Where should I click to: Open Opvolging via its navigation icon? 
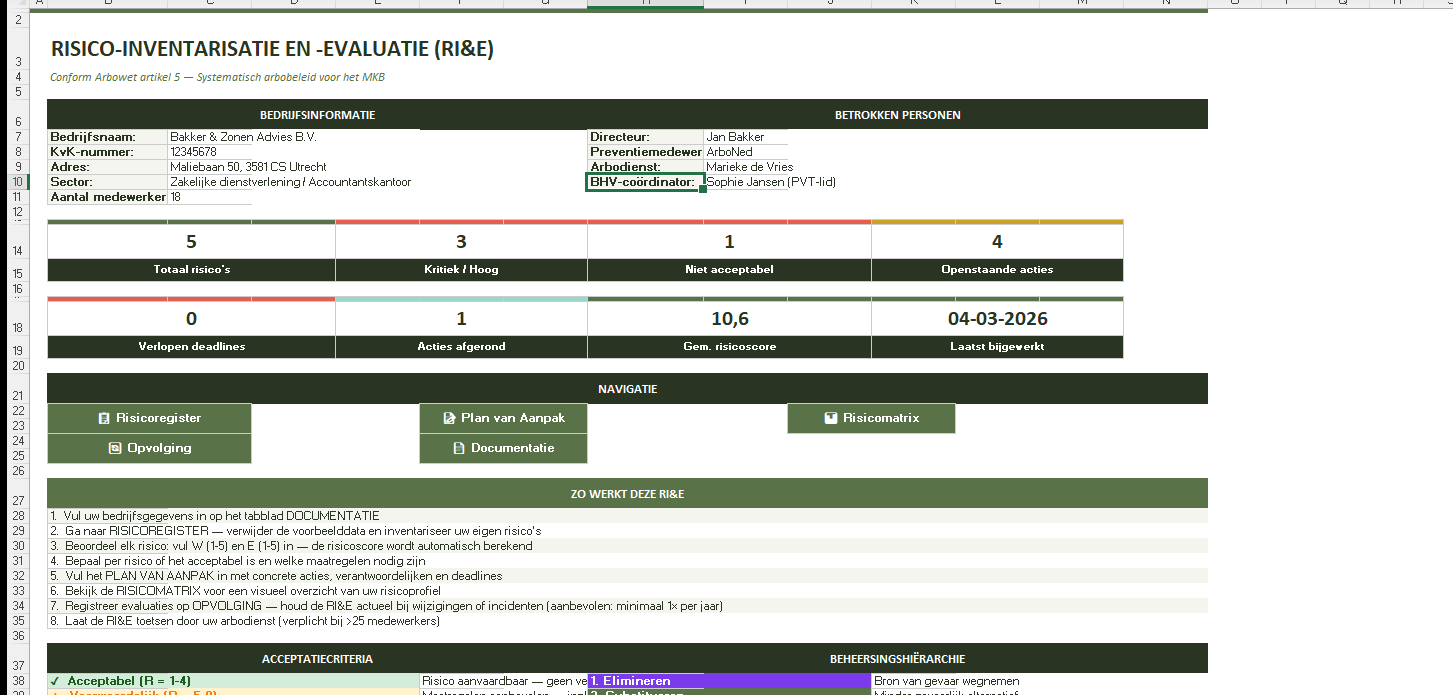point(115,448)
